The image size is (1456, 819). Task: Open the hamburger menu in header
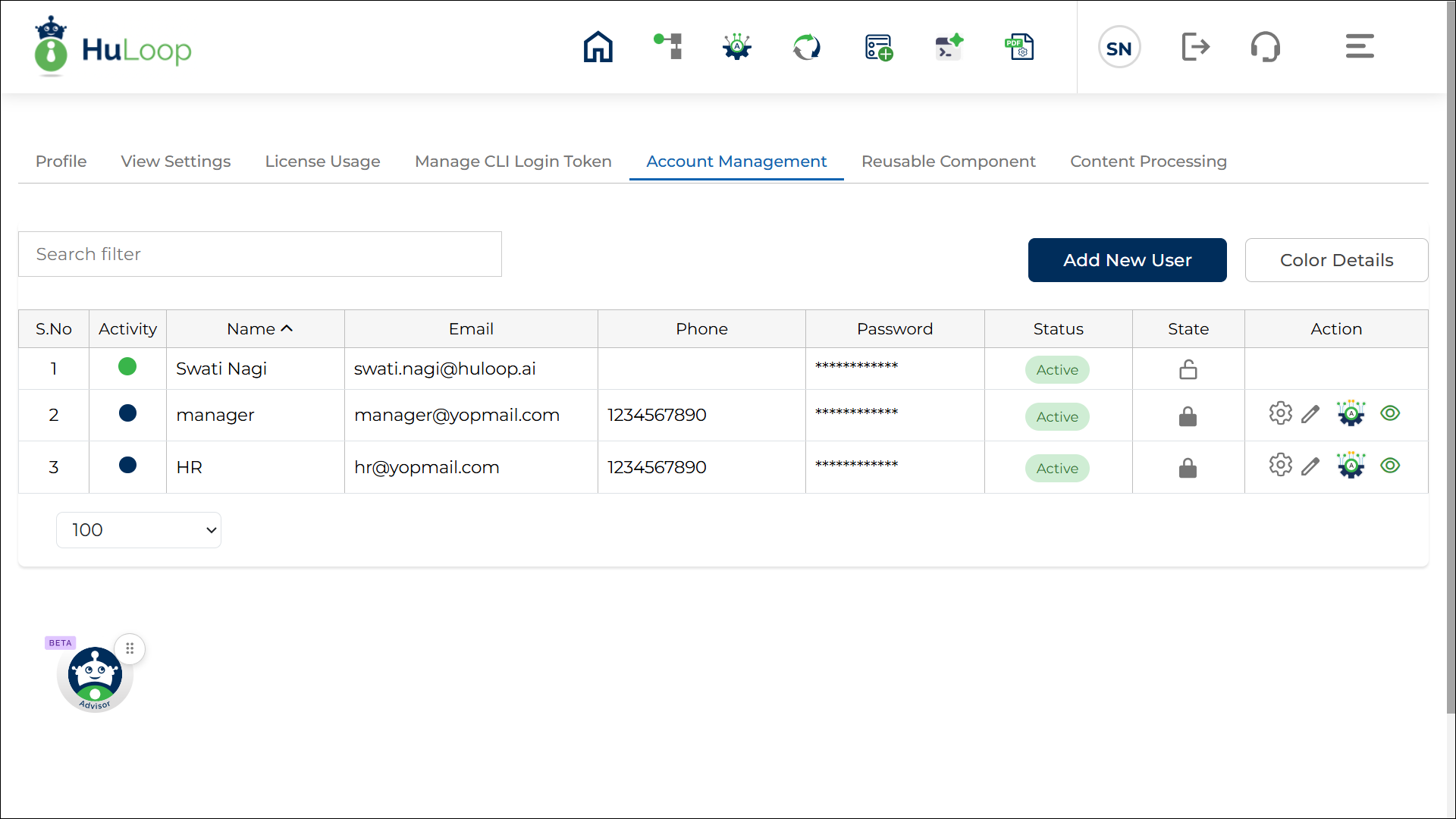(x=1360, y=47)
